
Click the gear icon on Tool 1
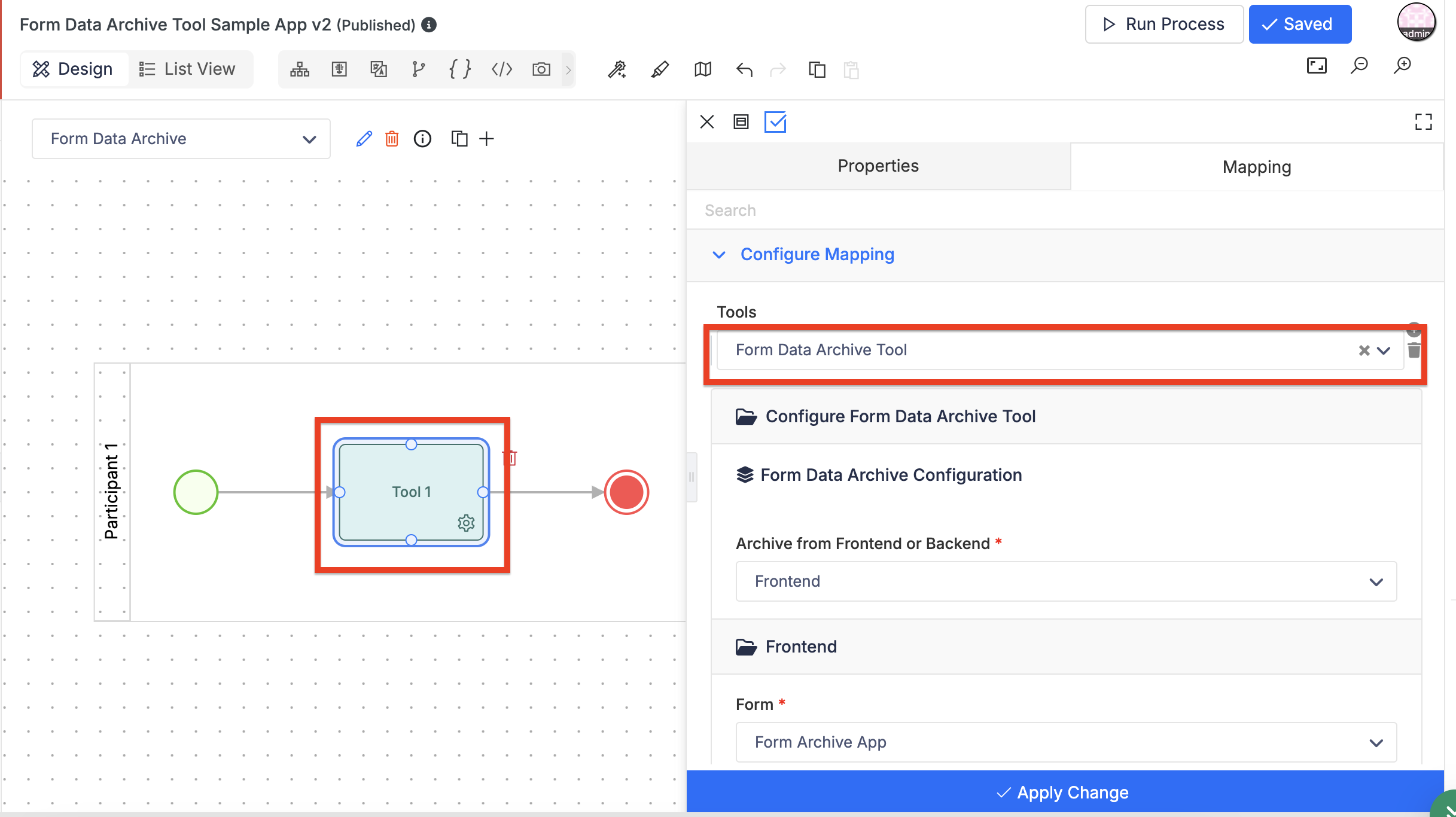tap(466, 523)
